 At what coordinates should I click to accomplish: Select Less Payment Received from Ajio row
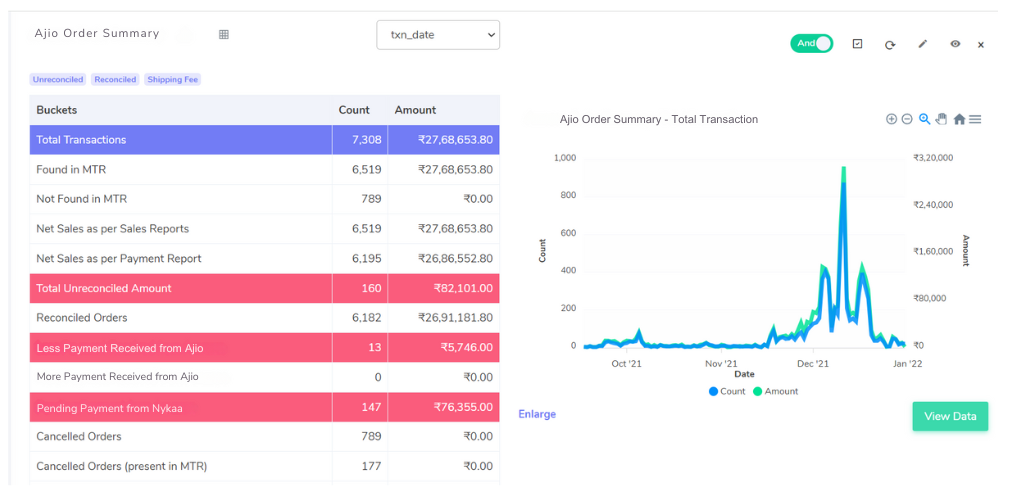coord(264,348)
